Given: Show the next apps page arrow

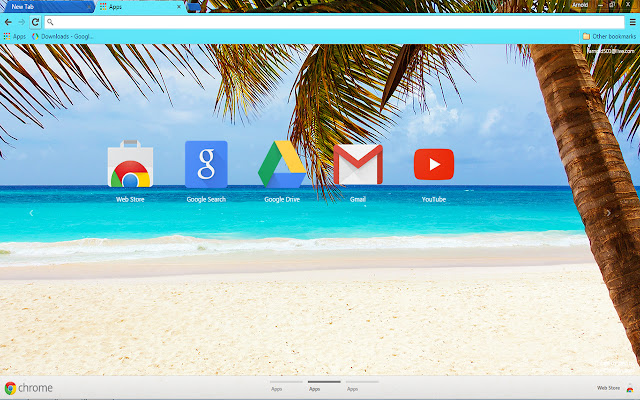Looking at the screenshot, I should (x=609, y=213).
